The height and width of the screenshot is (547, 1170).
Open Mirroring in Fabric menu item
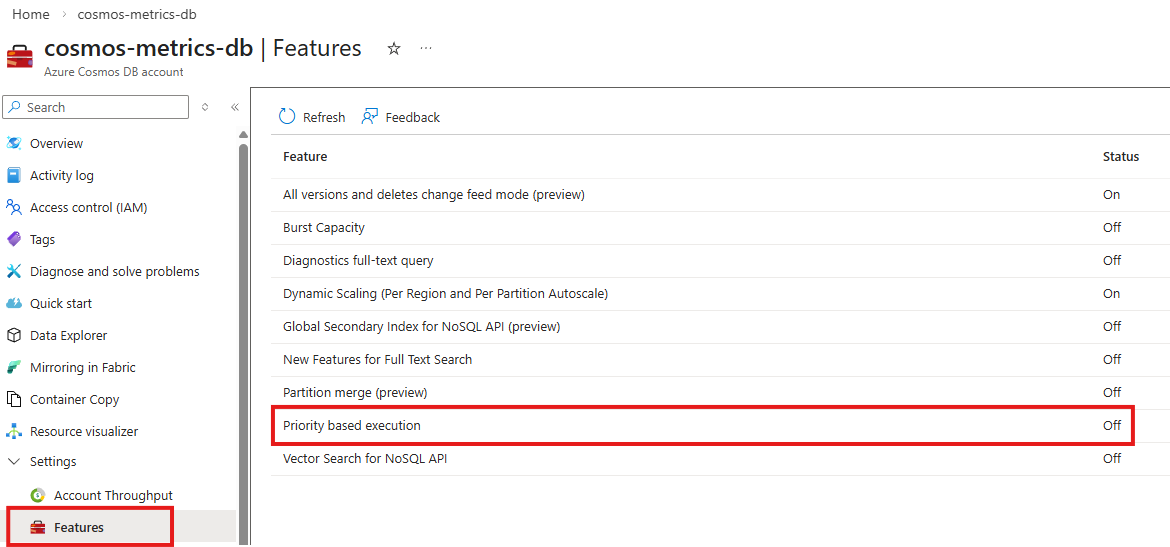(x=82, y=368)
